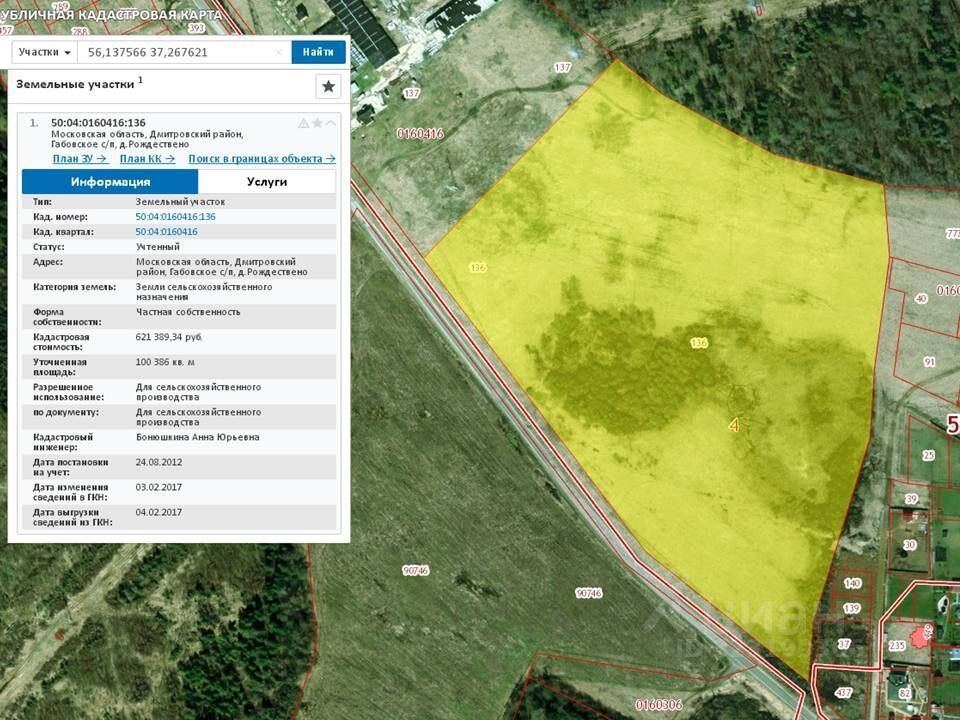Viewport: 960px width, 720px height.
Task: Click into the coordinates search input field
Action: coord(178,52)
